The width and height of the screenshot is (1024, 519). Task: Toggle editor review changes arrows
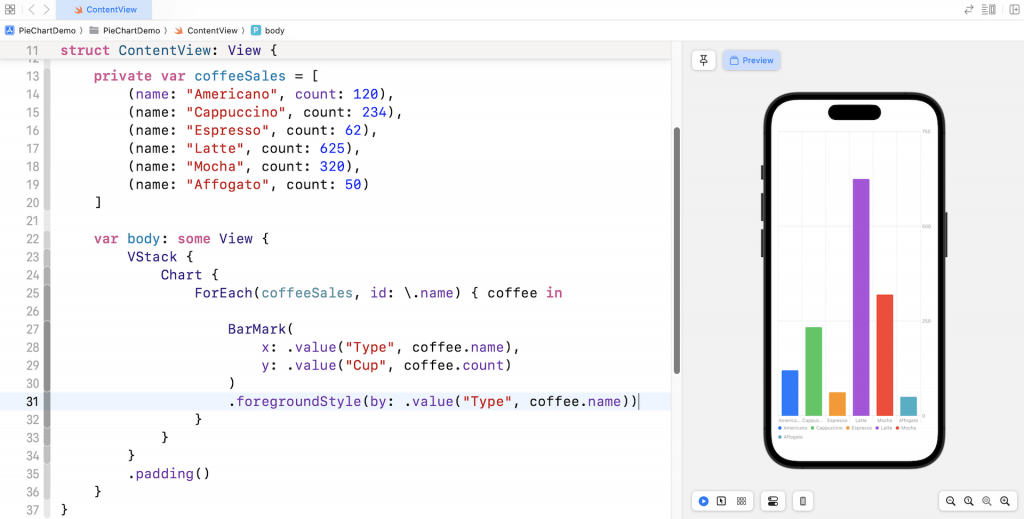[968, 9]
